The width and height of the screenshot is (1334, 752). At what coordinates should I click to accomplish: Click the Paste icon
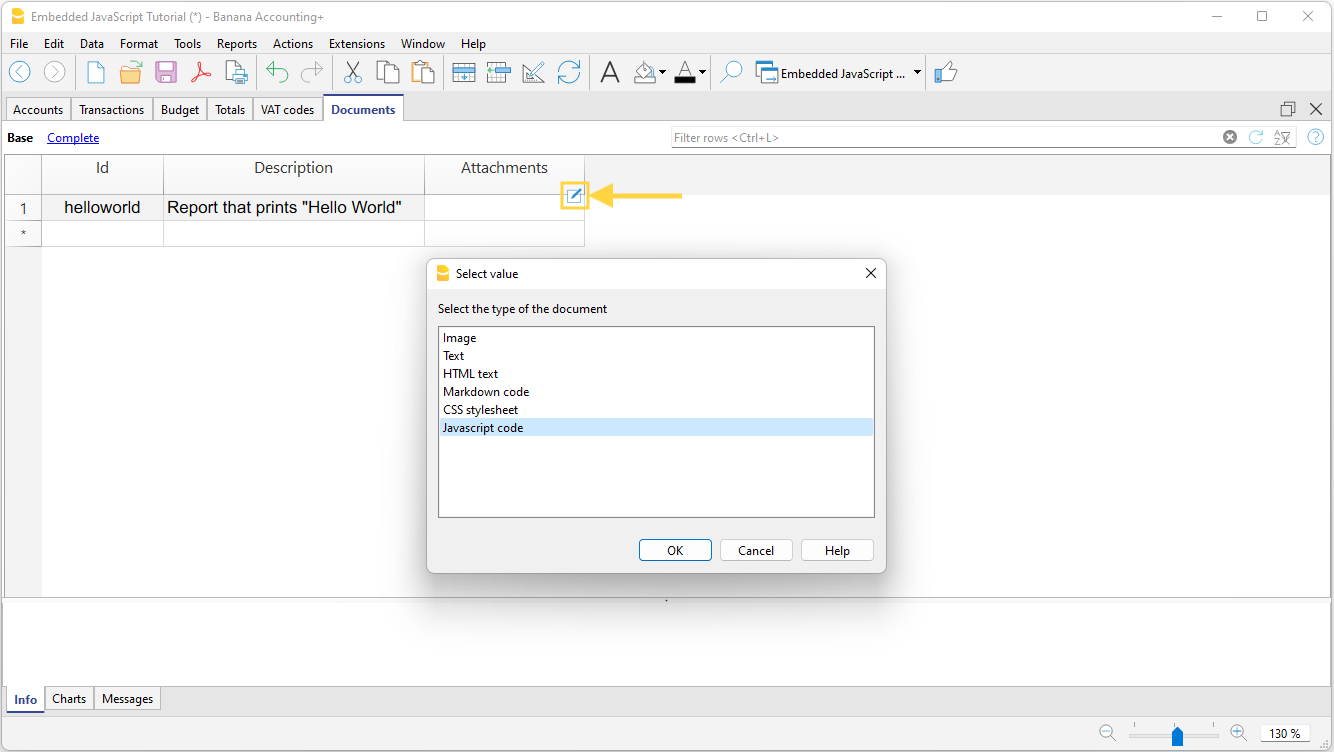[x=422, y=72]
